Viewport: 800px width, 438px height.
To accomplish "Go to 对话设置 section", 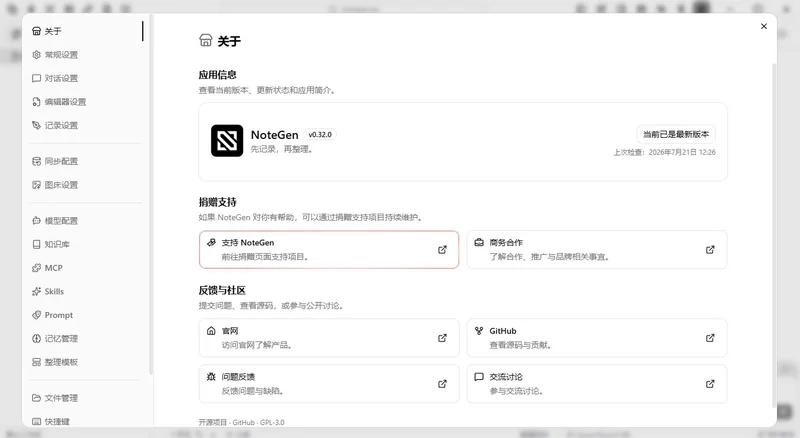I will click(85, 78).
